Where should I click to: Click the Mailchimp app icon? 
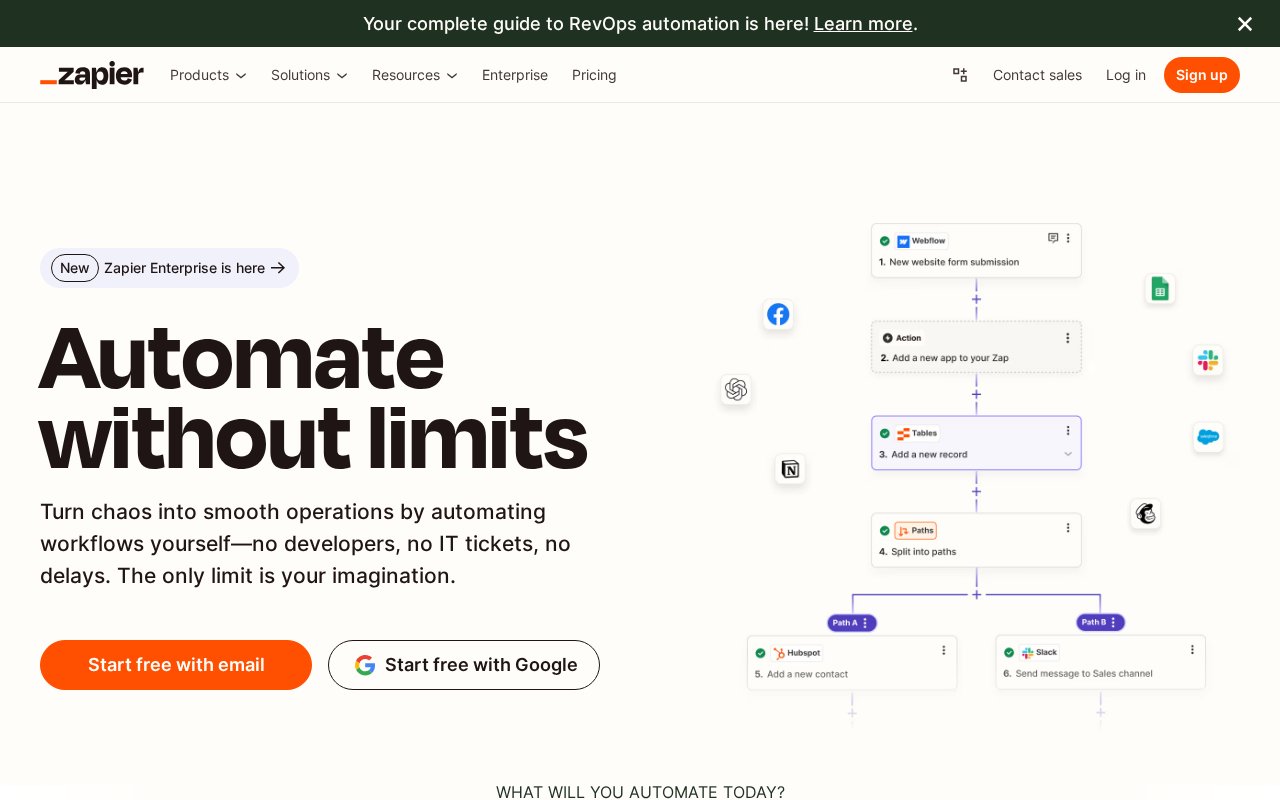[1146, 514]
